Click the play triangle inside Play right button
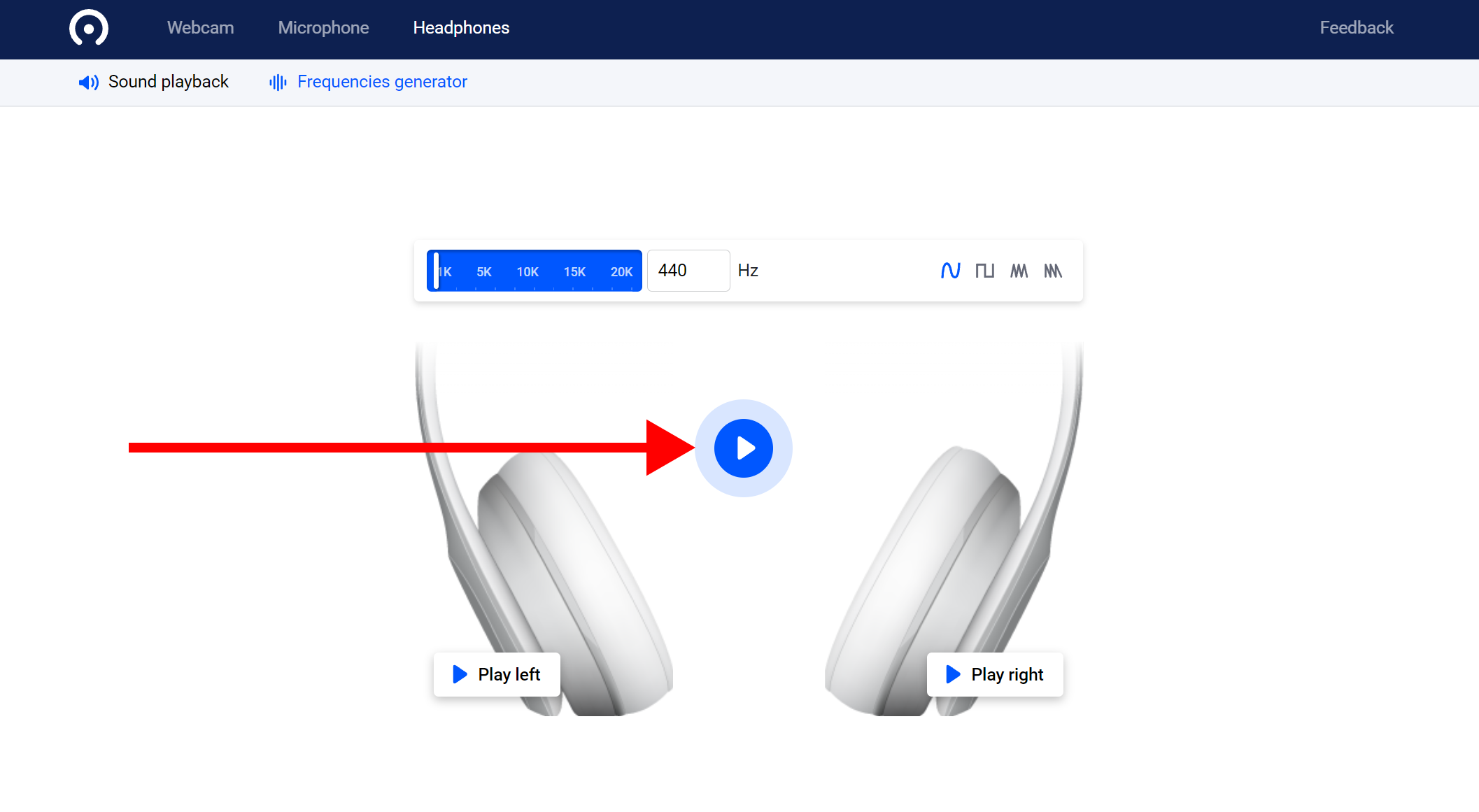Screen dimensions: 1479x812 point(952,674)
